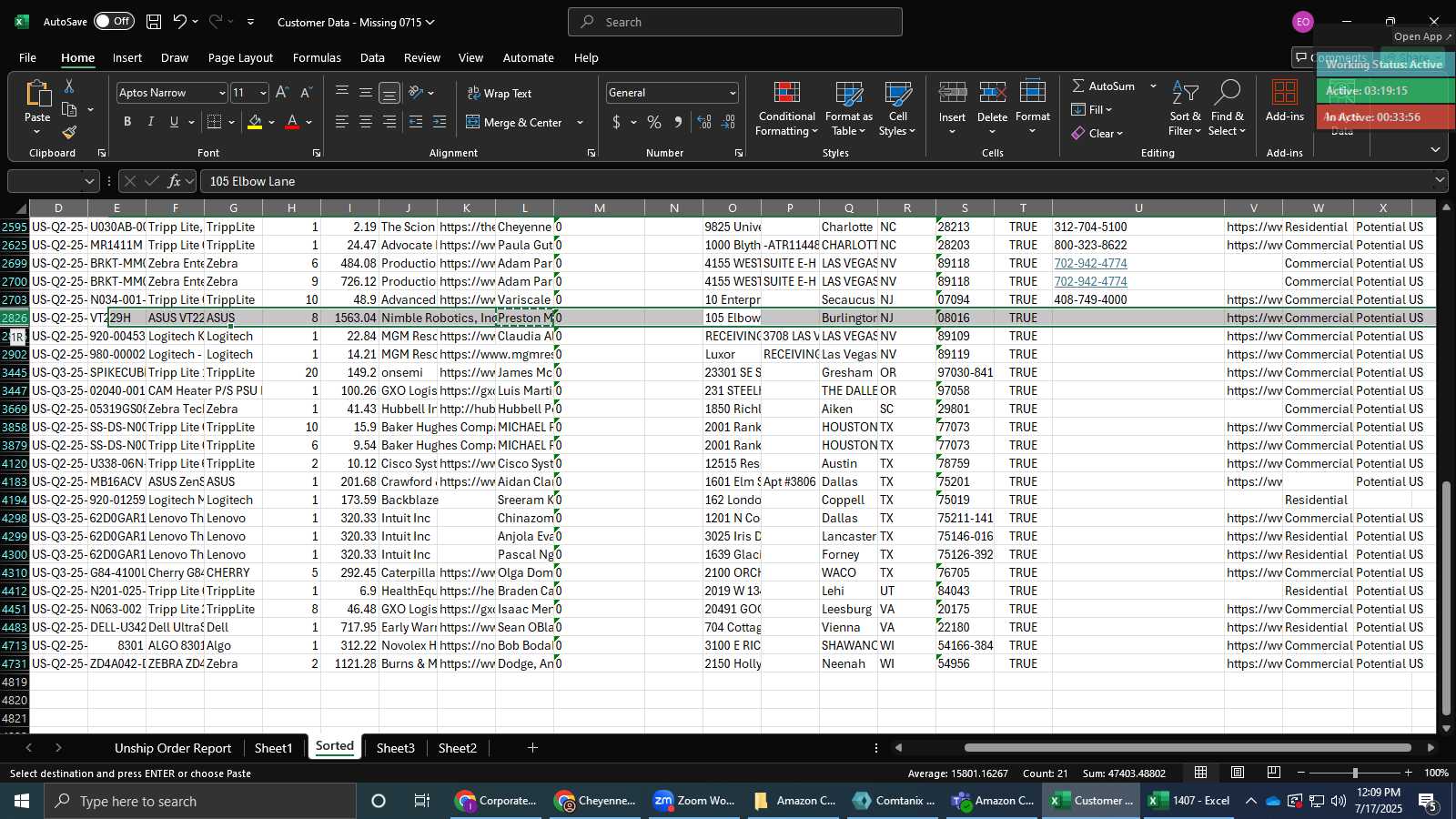Switch to the Insert ribbon tab
Image resolution: width=1456 pixels, height=819 pixels.
tap(127, 57)
